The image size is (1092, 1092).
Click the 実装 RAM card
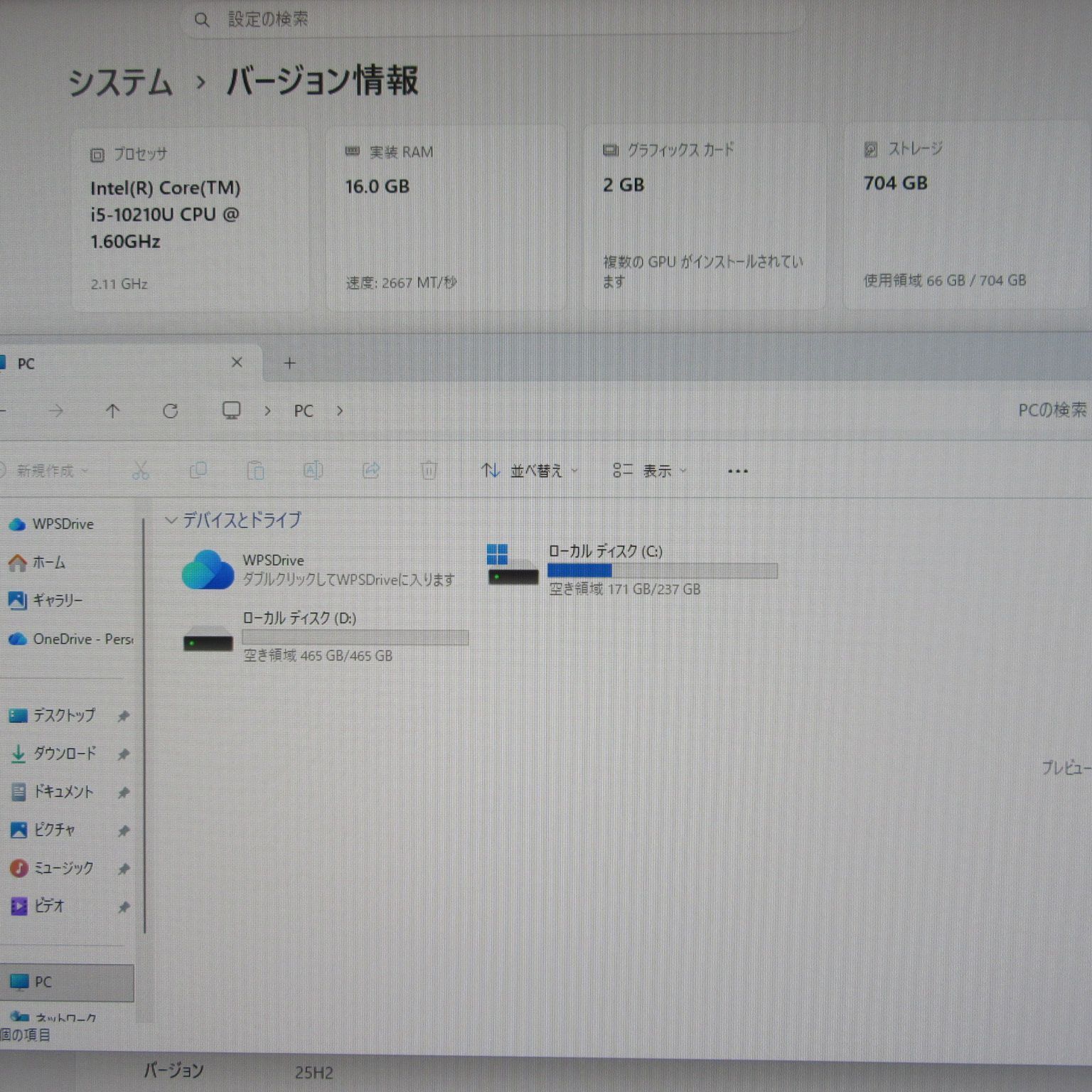(x=446, y=218)
